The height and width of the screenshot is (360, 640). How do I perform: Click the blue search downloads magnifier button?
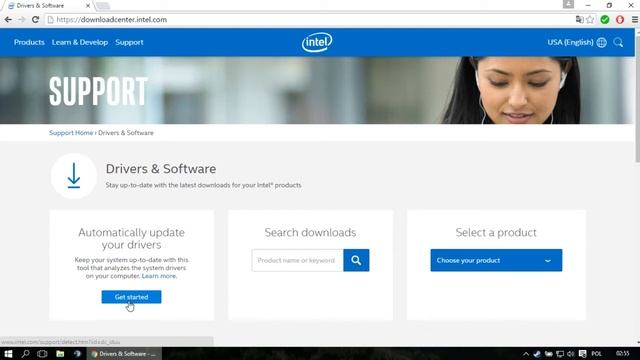[x=356, y=260]
